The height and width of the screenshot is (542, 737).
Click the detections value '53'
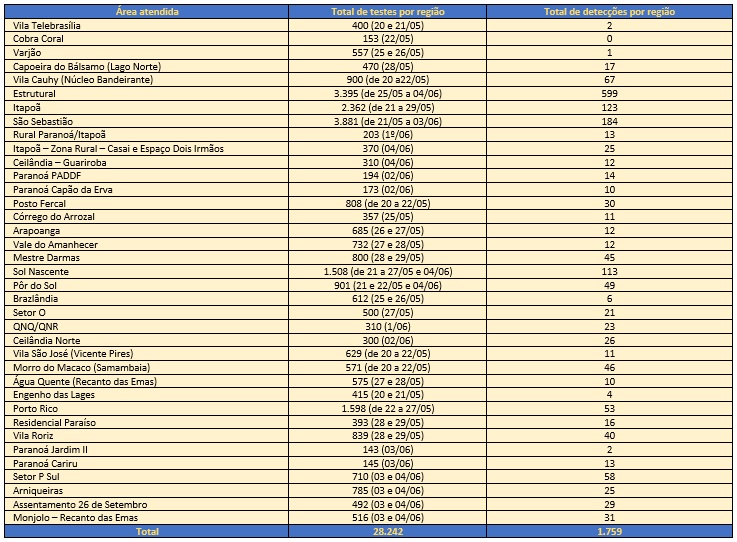610,408
